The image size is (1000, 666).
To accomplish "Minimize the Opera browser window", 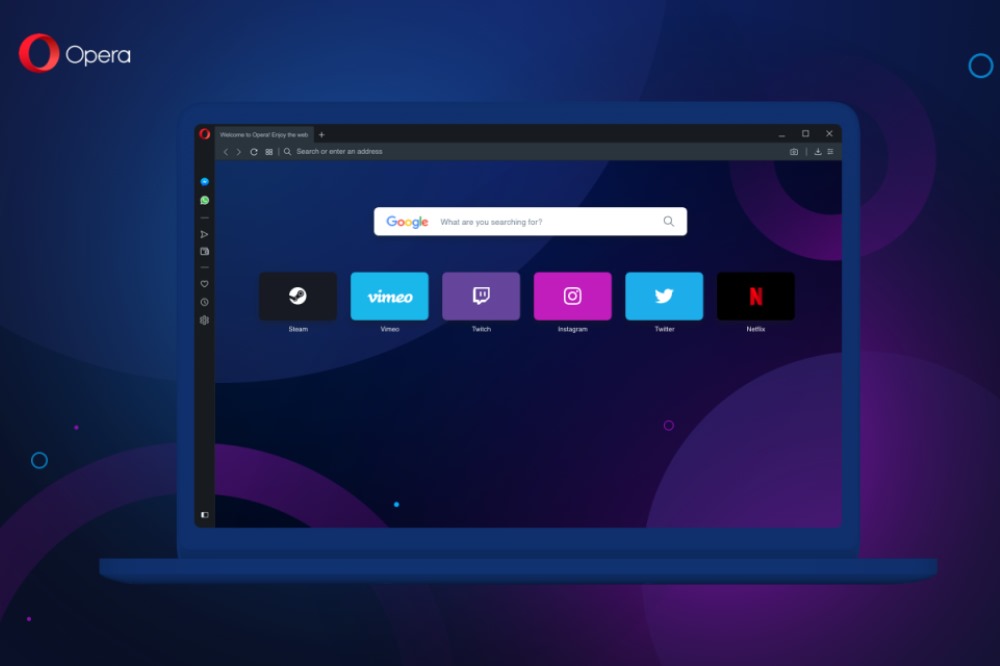I will [782, 135].
